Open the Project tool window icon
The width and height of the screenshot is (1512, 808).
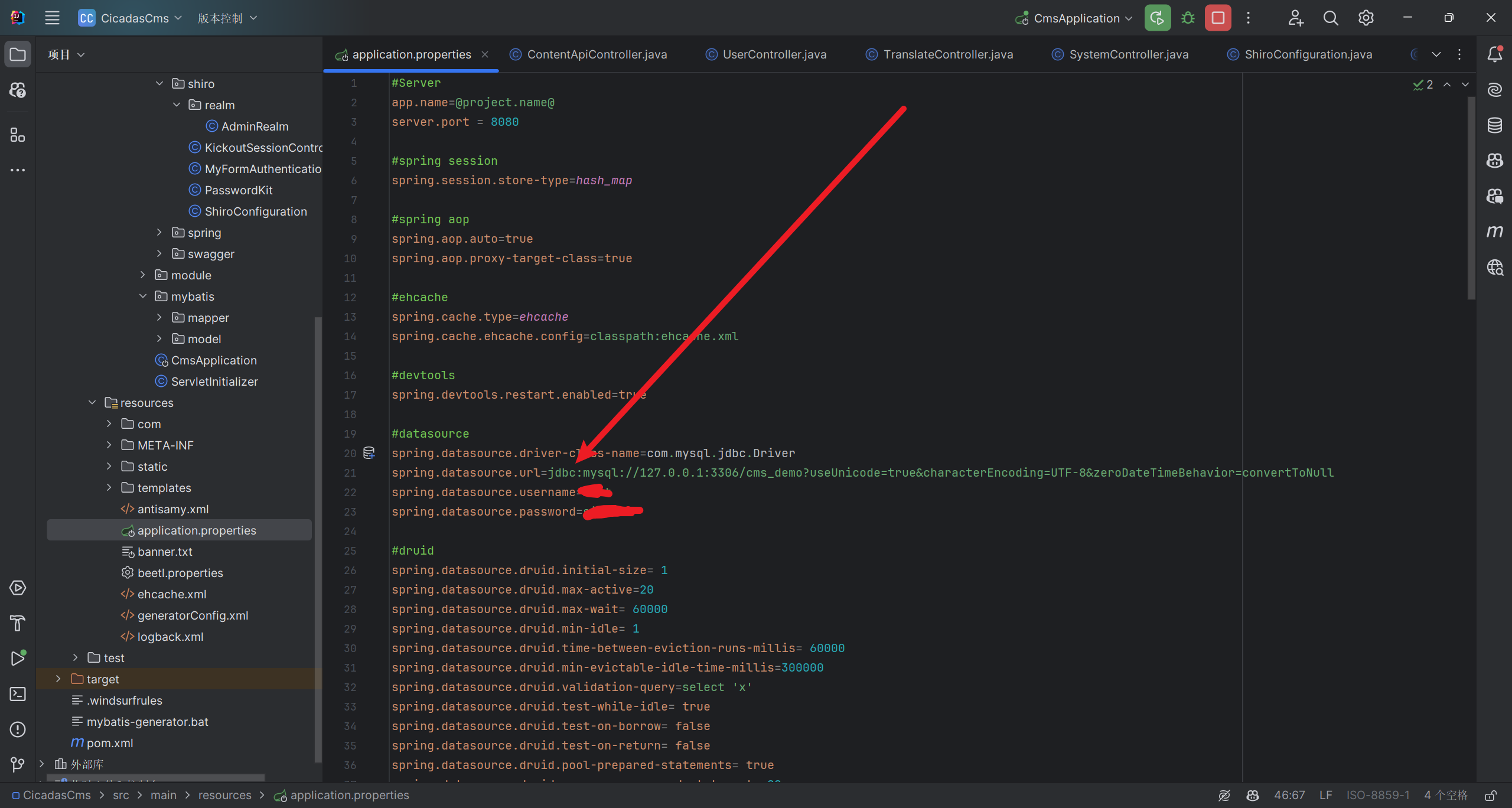(18, 54)
